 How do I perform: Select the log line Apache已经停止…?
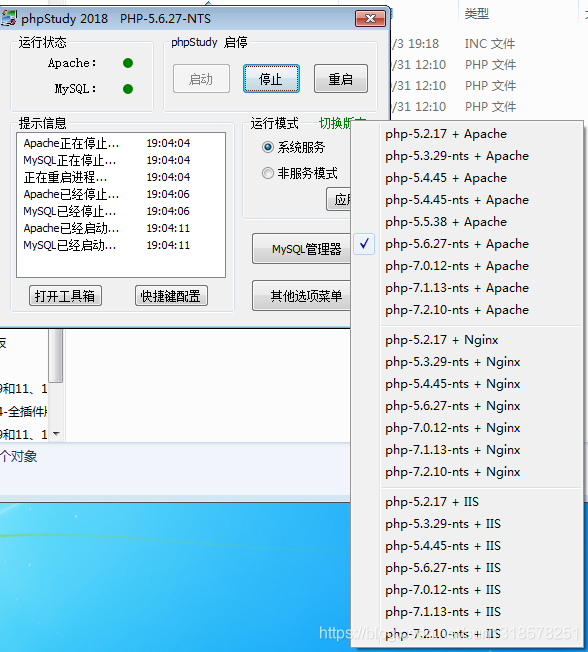point(106,195)
